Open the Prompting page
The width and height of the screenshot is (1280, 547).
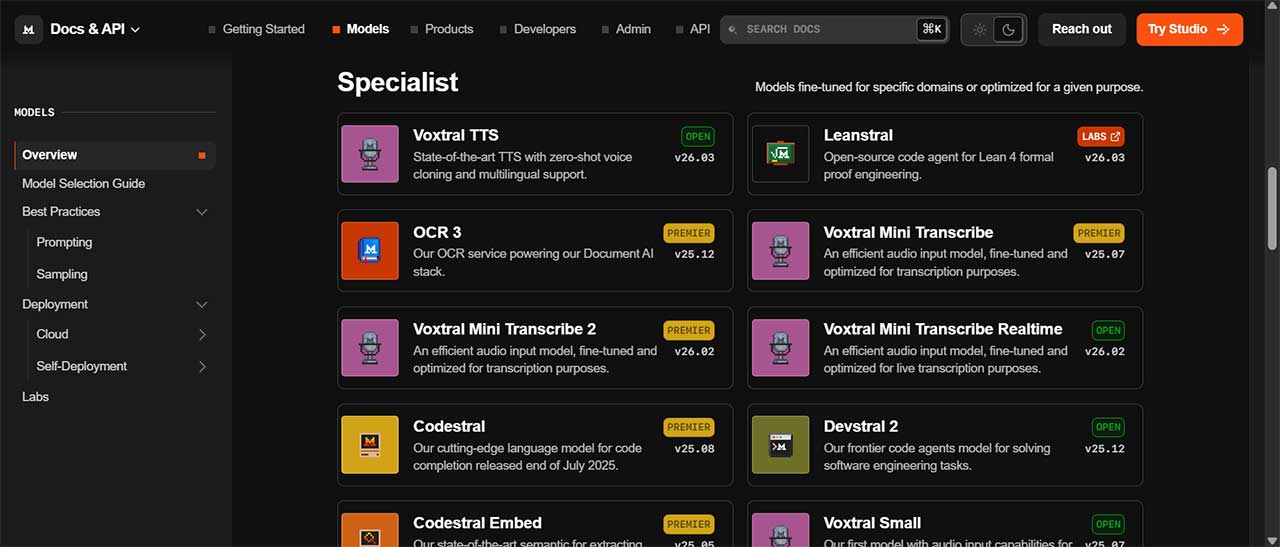point(64,242)
